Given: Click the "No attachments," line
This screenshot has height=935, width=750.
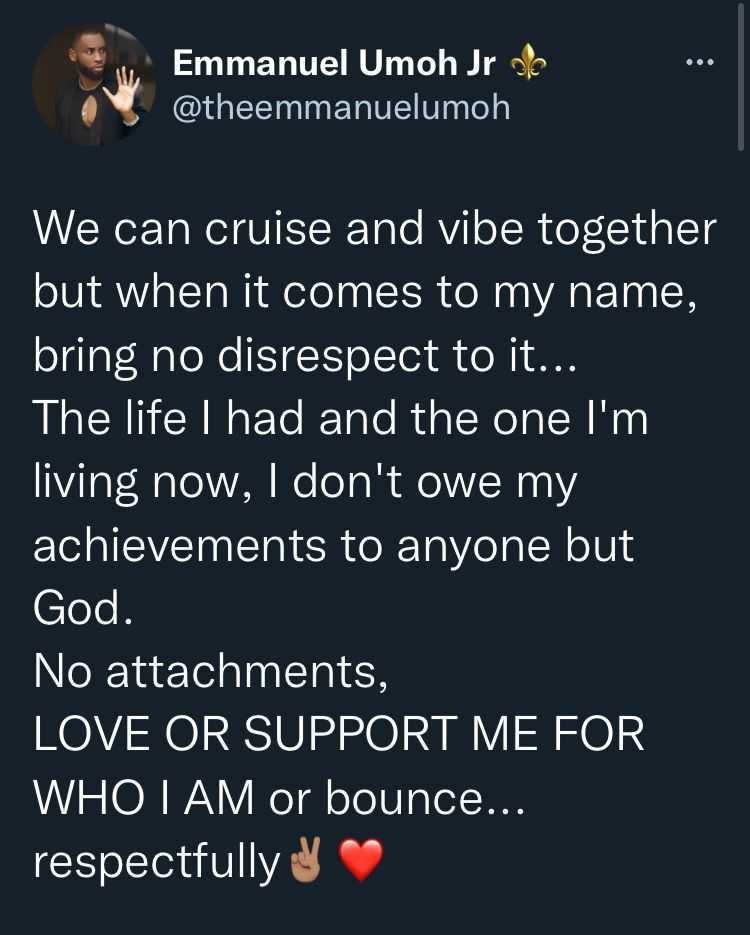Looking at the screenshot, I should click(211, 673).
